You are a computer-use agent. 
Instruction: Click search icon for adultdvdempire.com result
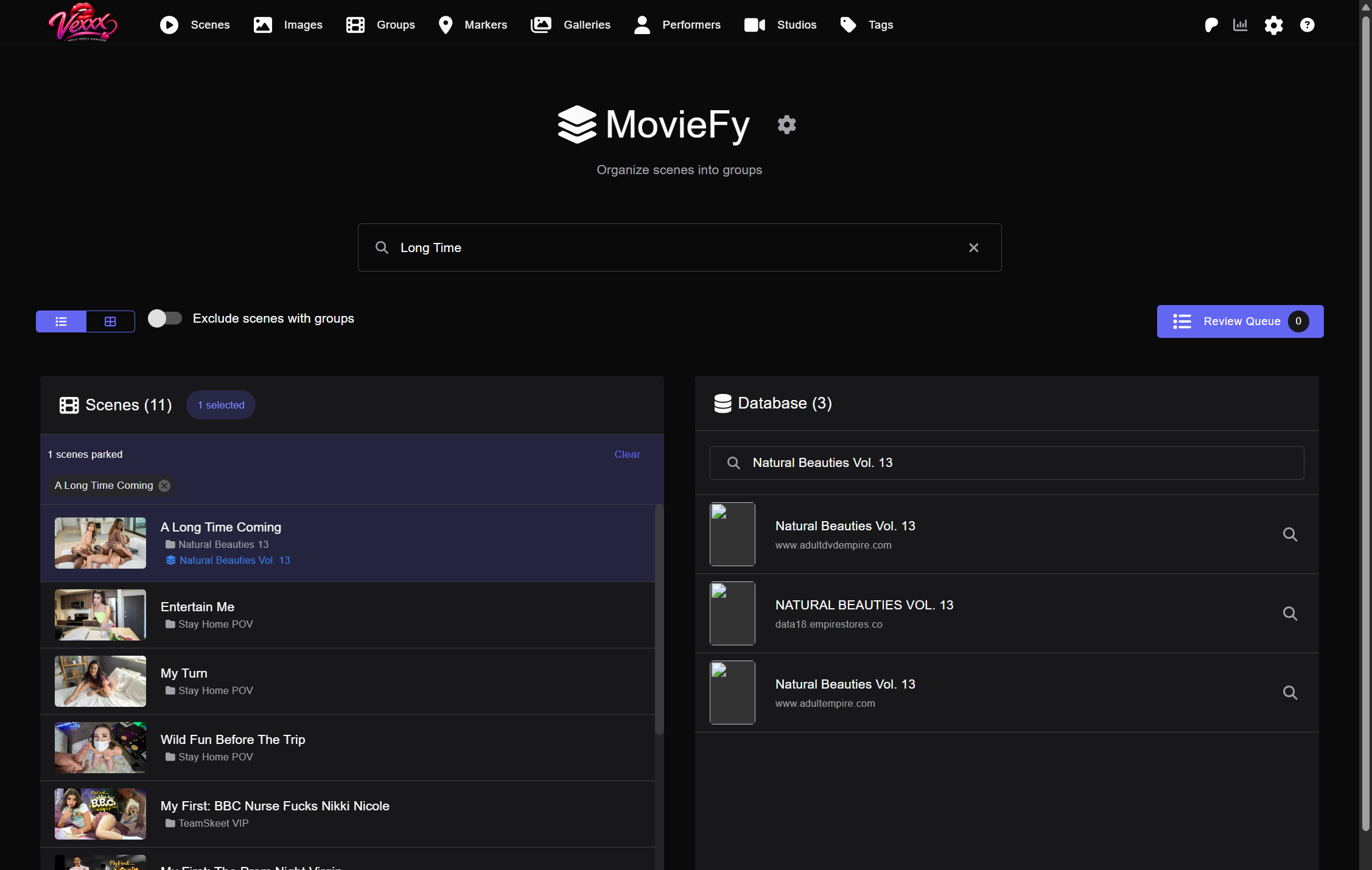click(1290, 535)
